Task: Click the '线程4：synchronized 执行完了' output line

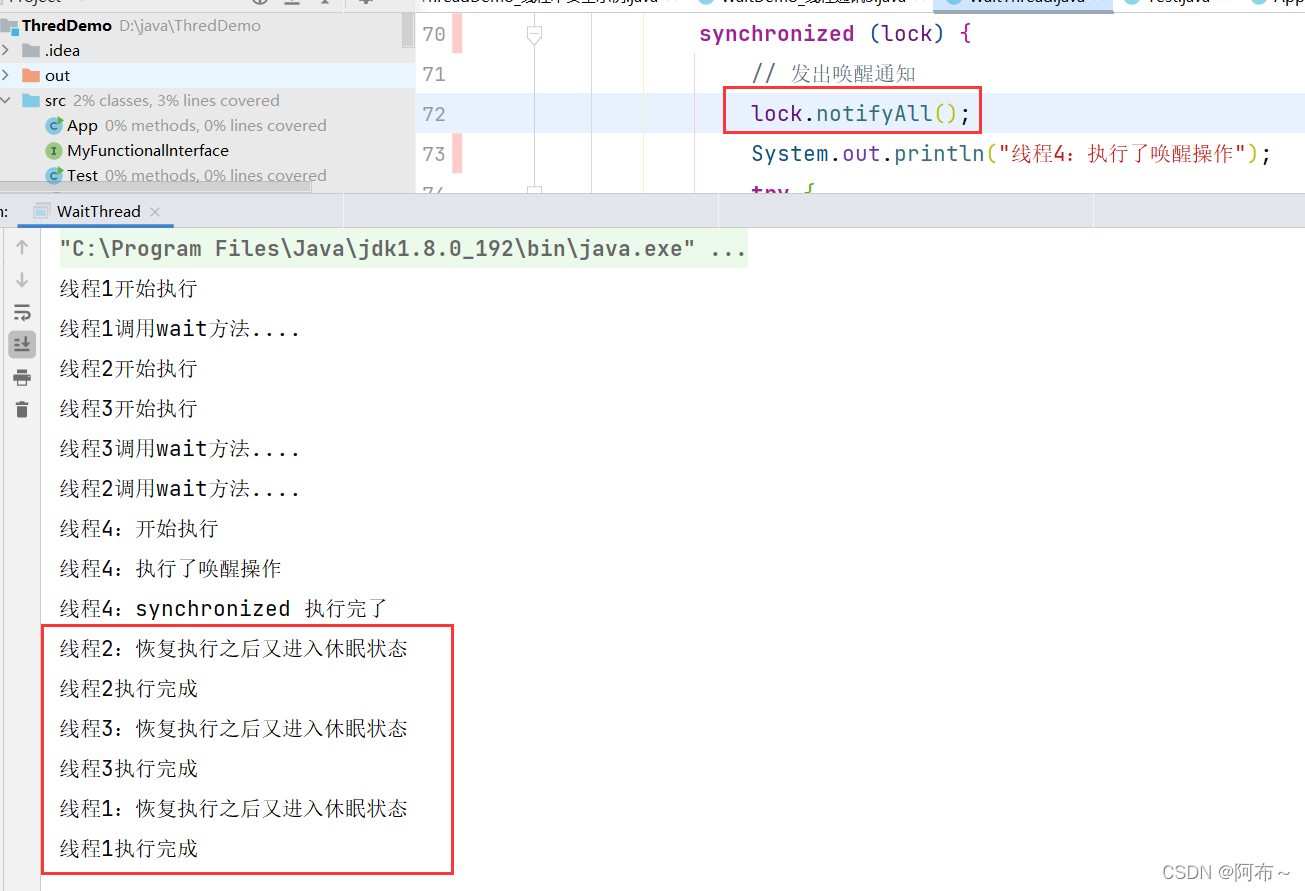Action: 223,609
